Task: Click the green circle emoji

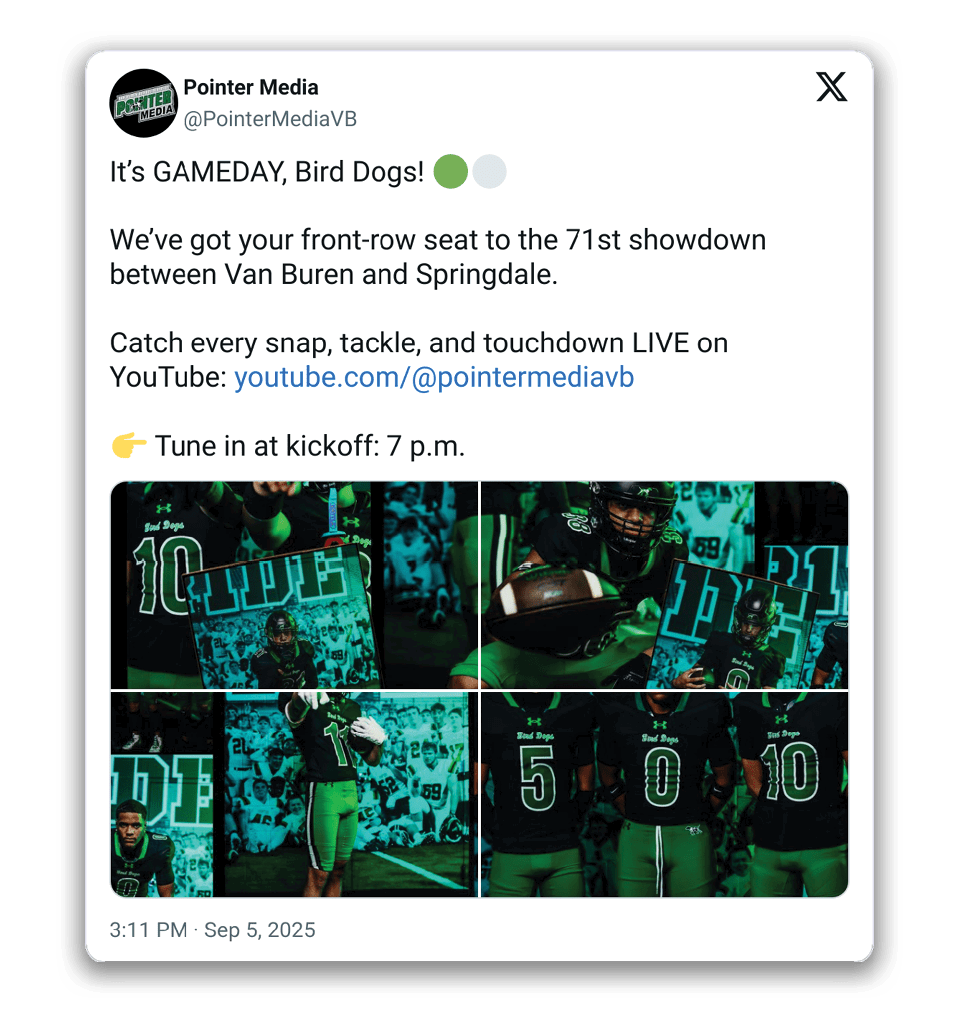Action: pos(451,172)
